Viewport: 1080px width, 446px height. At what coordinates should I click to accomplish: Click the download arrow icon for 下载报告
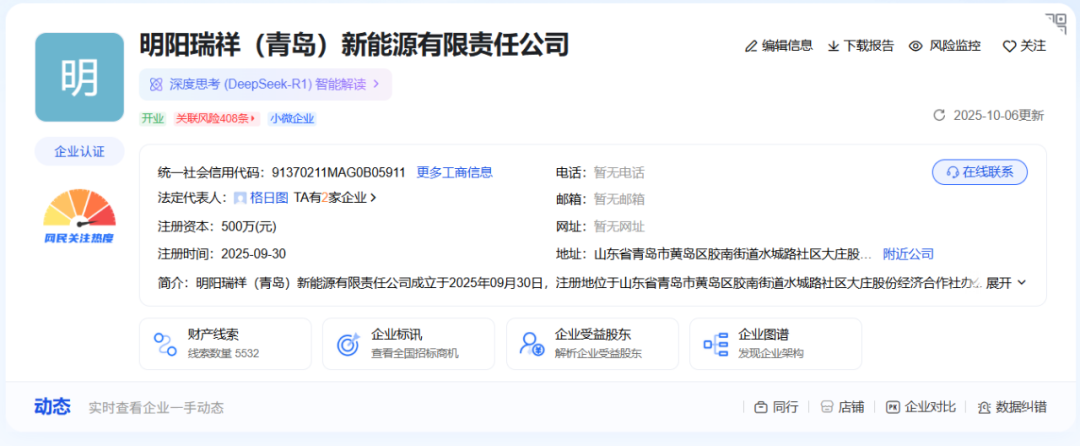point(833,46)
